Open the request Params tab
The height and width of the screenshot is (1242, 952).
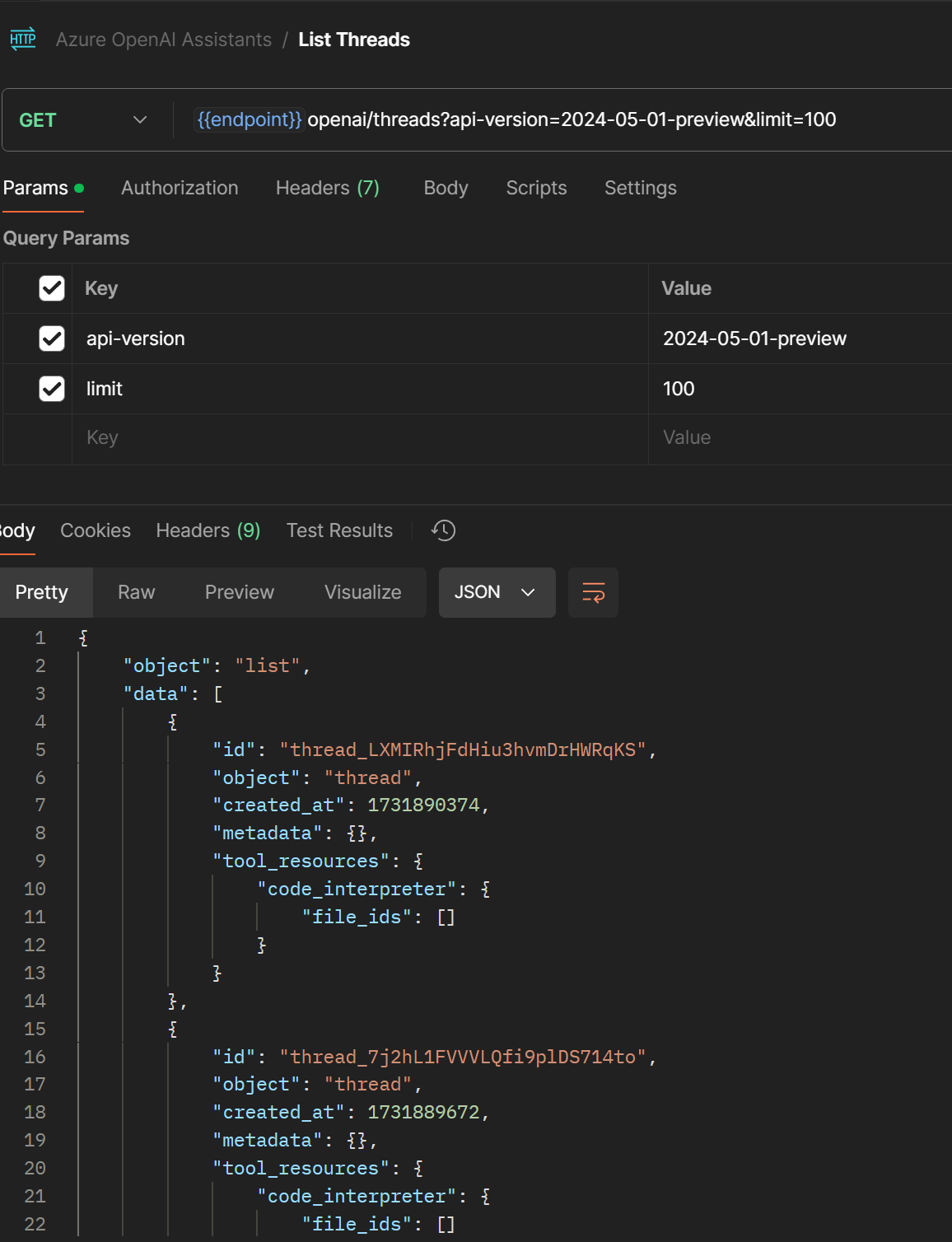43,188
